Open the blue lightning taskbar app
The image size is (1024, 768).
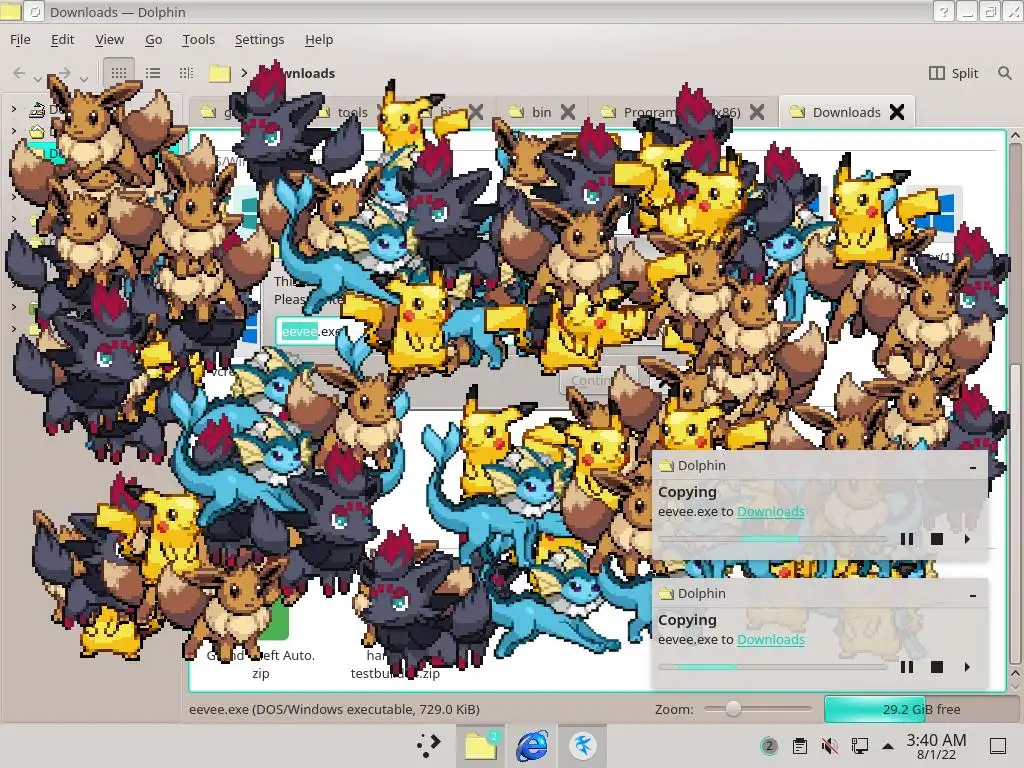(x=583, y=745)
